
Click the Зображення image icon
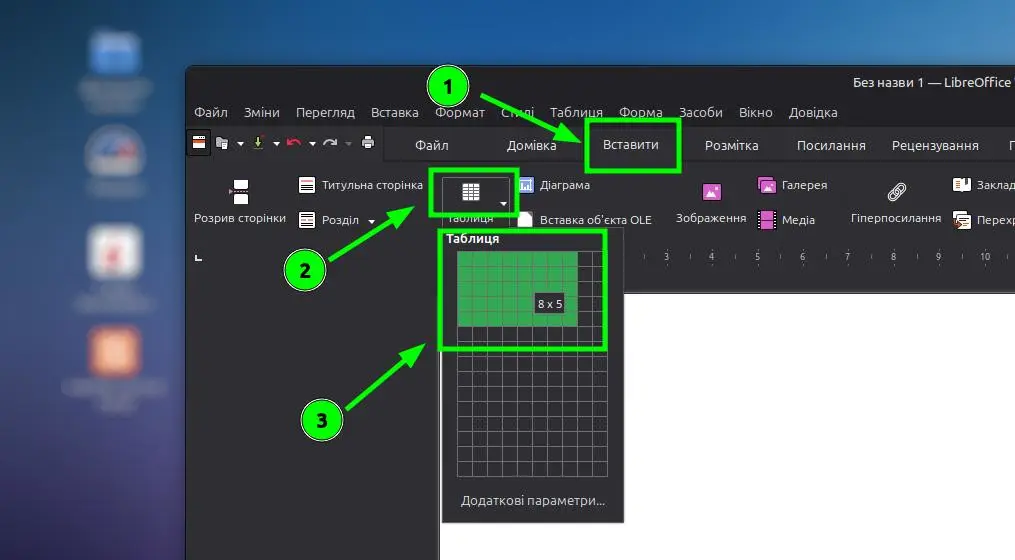[x=711, y=192]
